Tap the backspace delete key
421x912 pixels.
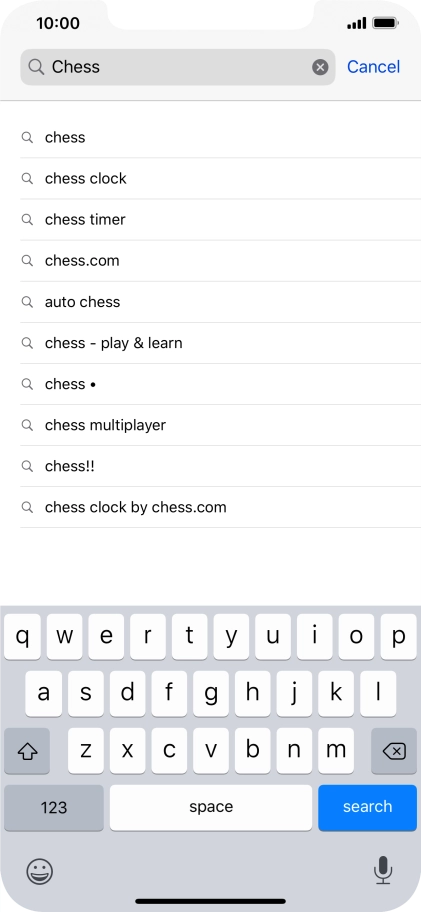(x=394, y=751)
